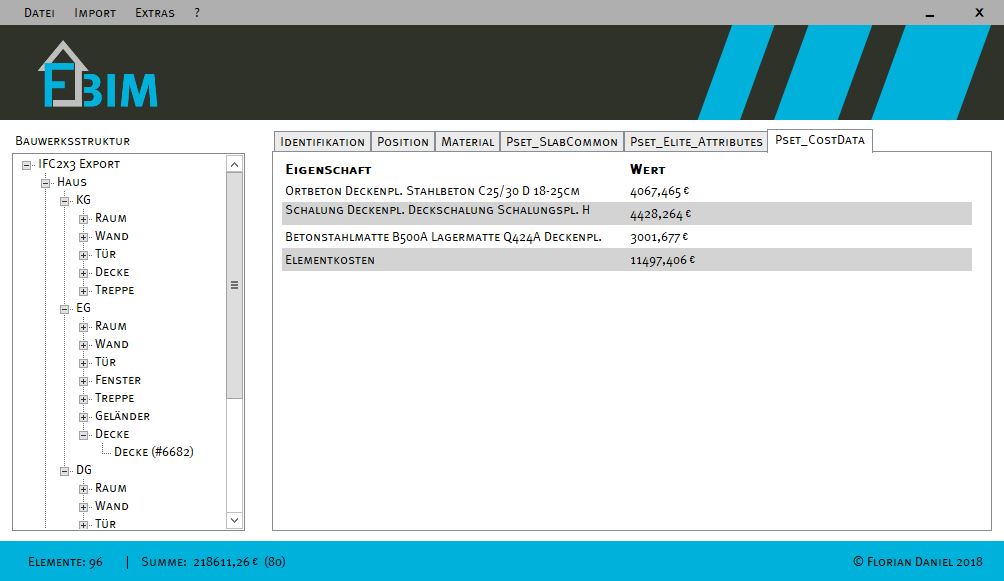
Task: Open the Pset_Elite_Attributes tab
Action: [x=696, y=142]
